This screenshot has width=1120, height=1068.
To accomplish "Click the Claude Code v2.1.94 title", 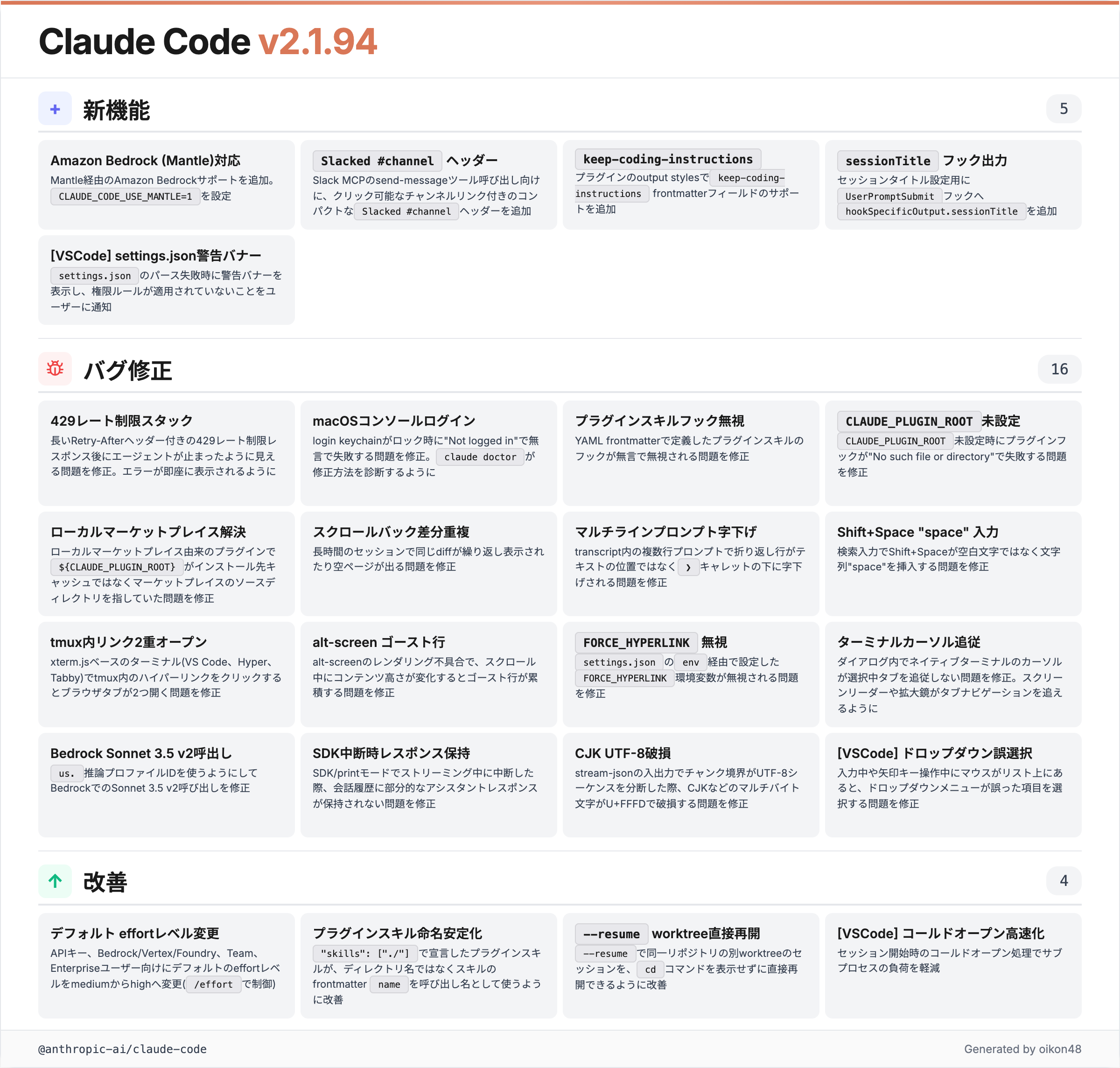I will click(208, 42).
